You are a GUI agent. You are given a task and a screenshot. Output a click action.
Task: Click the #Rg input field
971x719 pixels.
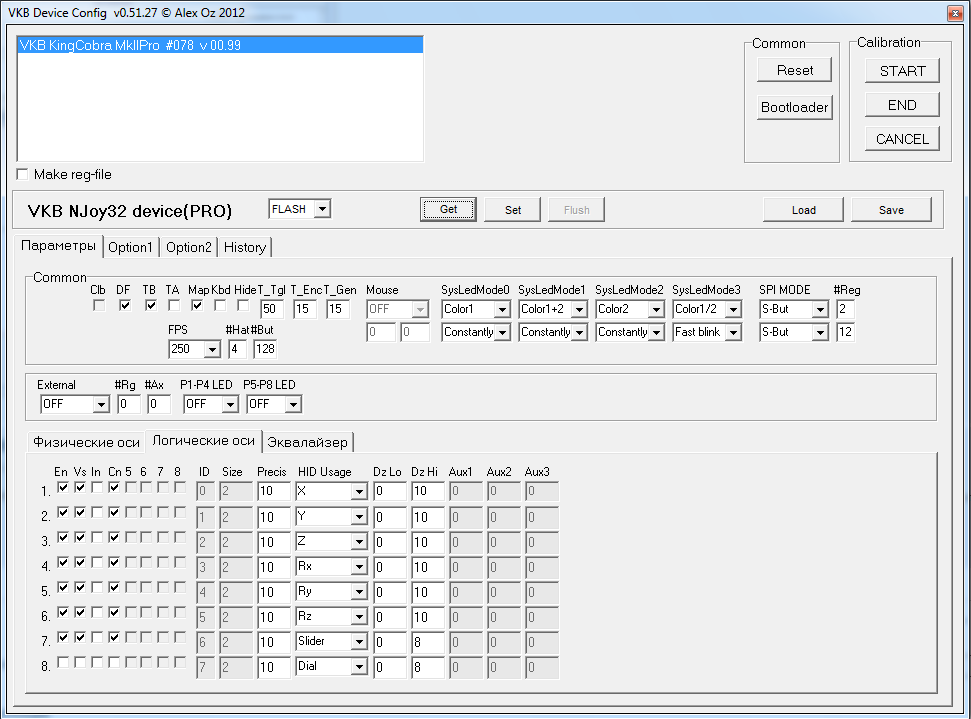[x=129, y=405]
